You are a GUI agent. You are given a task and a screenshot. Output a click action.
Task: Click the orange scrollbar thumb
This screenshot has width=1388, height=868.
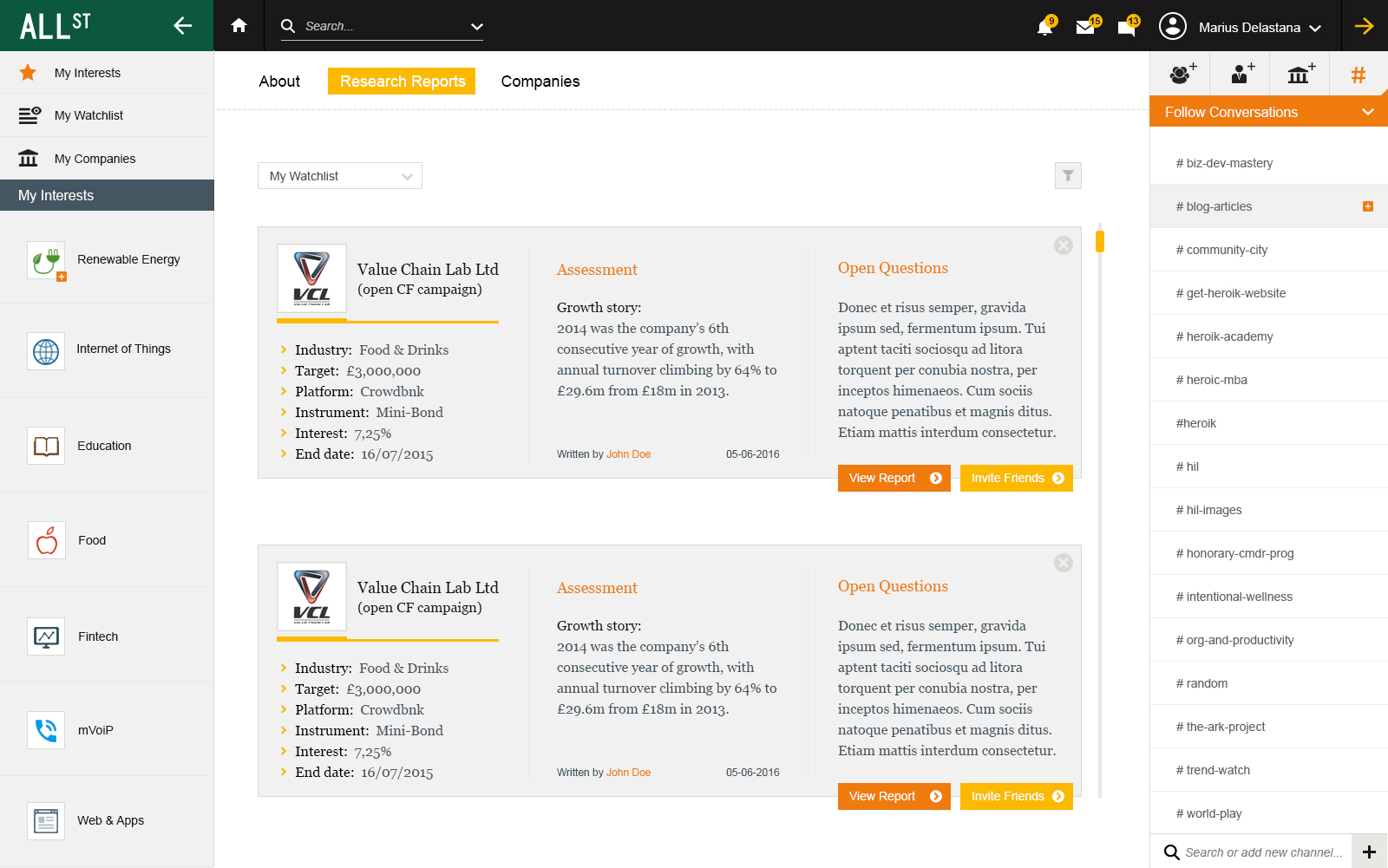coord(1100,241)
